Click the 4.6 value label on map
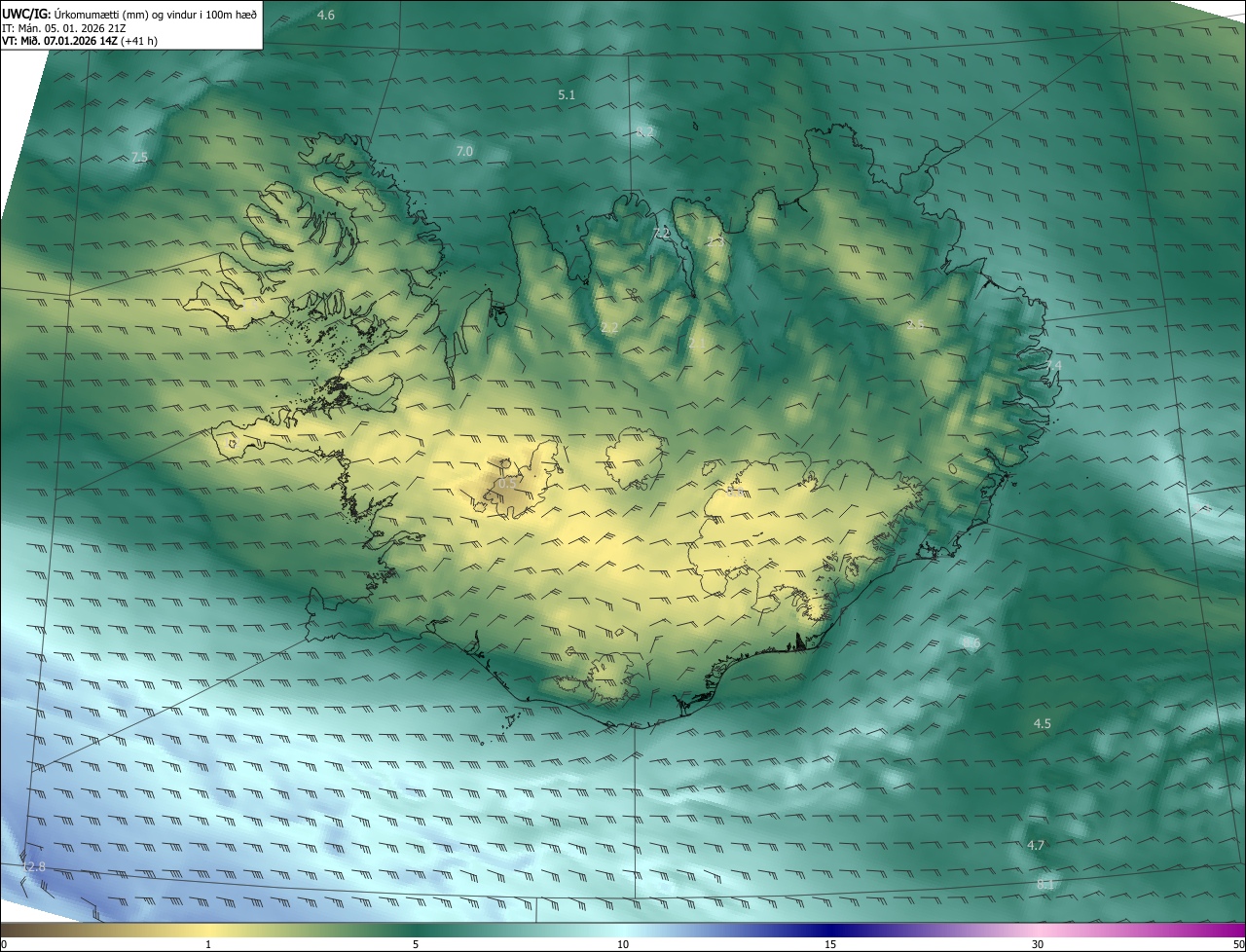This screenshot has width=1246, height=952. coord(326,15)
